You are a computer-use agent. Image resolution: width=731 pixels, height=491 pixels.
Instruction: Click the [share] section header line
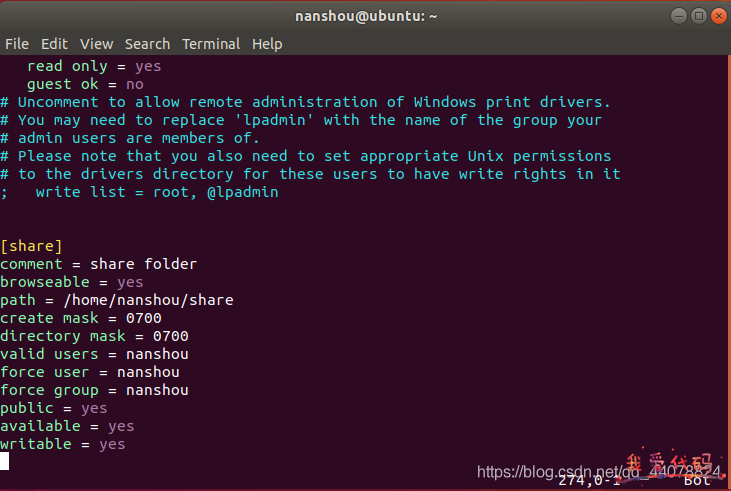point(31,246)
